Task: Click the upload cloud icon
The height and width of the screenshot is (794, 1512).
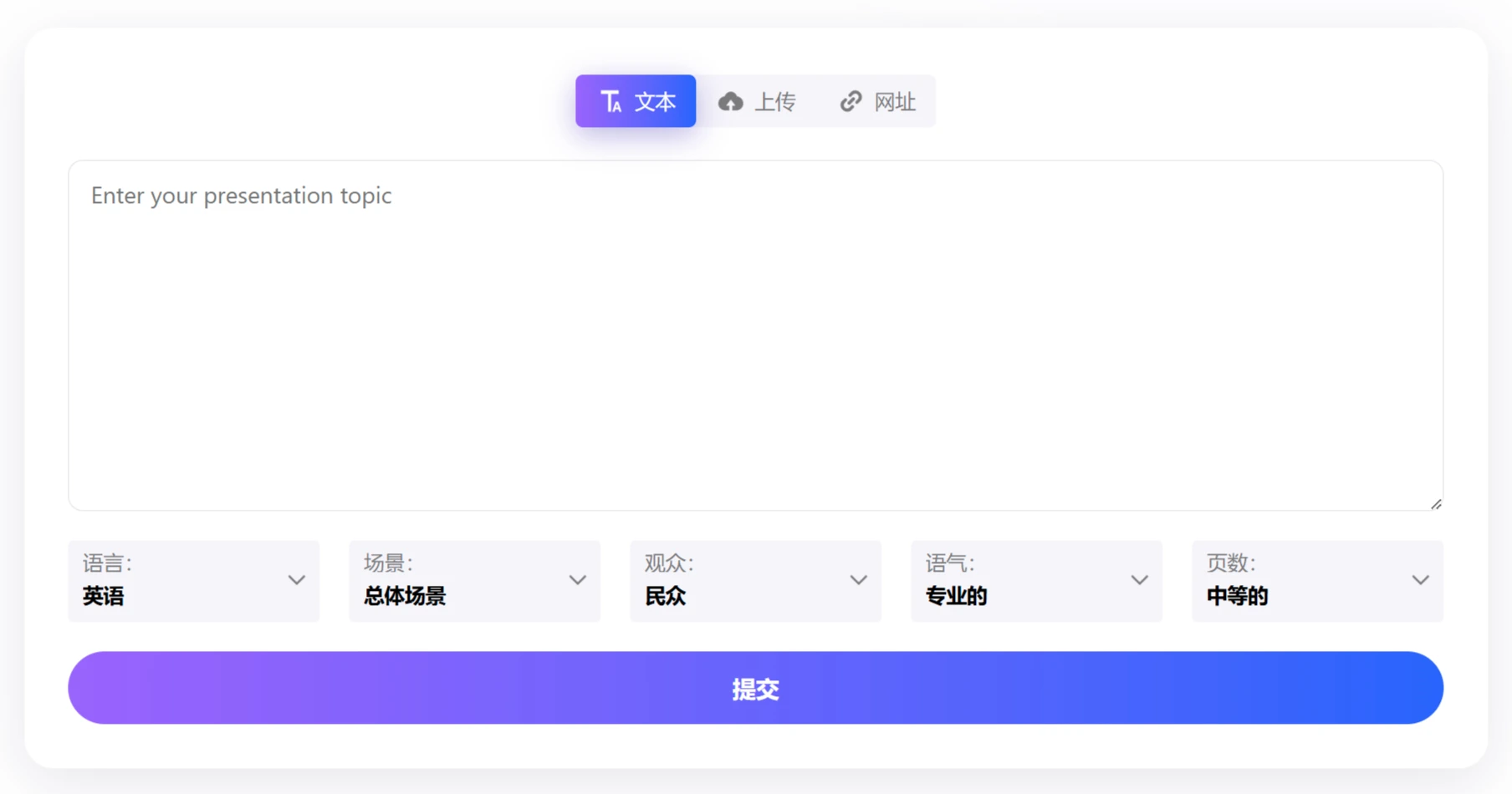Action: click(731, 100)
